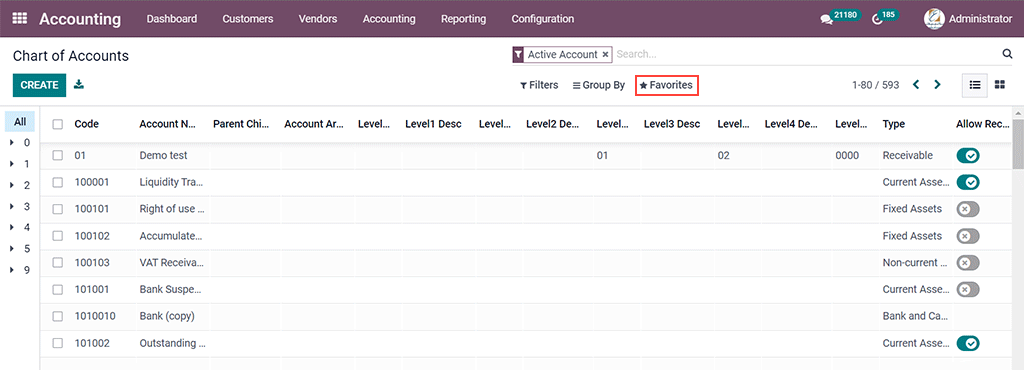Open the Filters dropdown

(539, 85)
